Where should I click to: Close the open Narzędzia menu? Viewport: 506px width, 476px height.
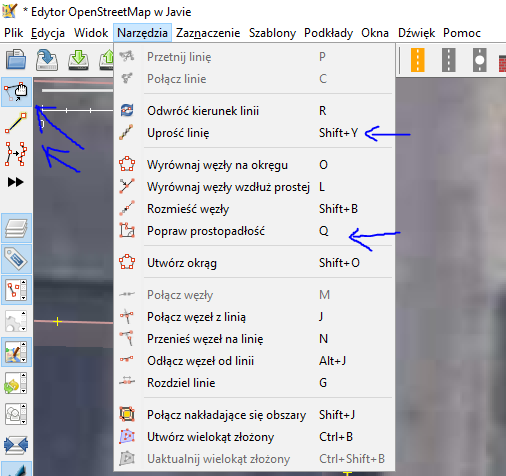pos(142,33)
